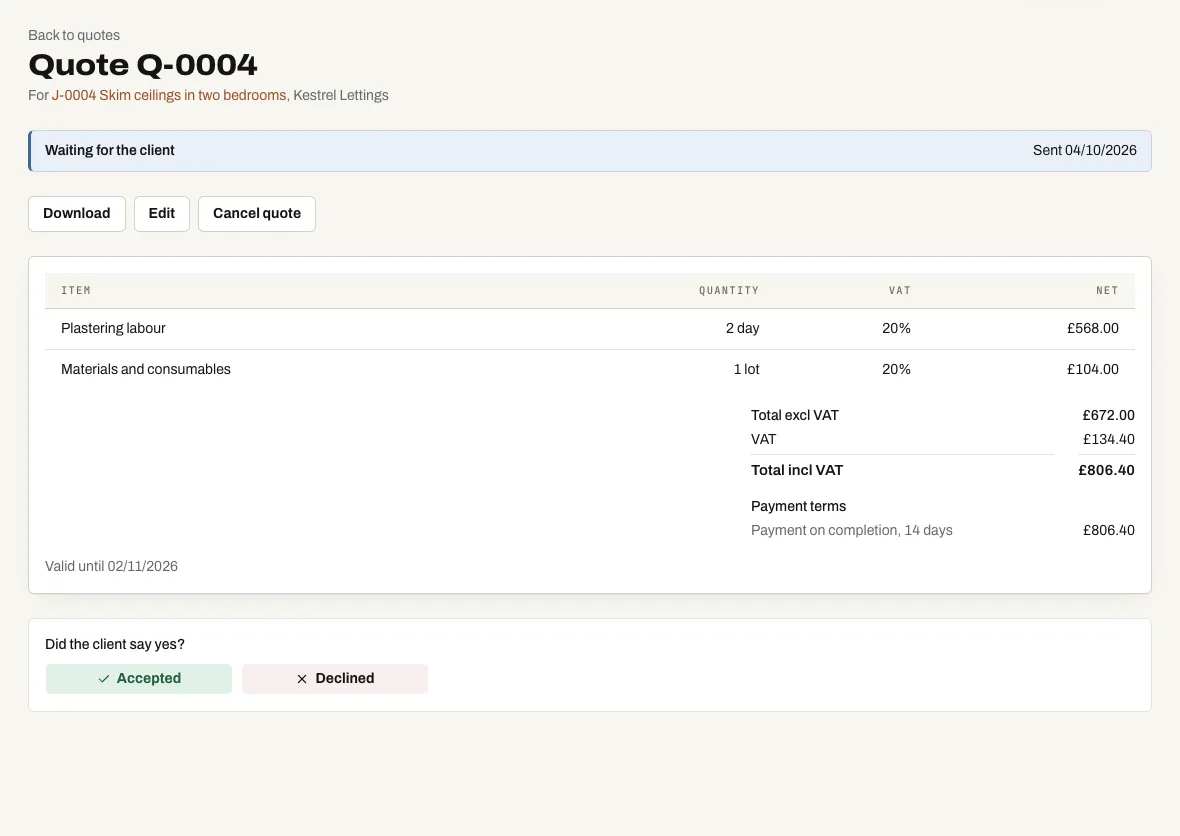Download the quote
This screenshot has height=836, width=1180.
pyautogui.click(x=77, y=214)
